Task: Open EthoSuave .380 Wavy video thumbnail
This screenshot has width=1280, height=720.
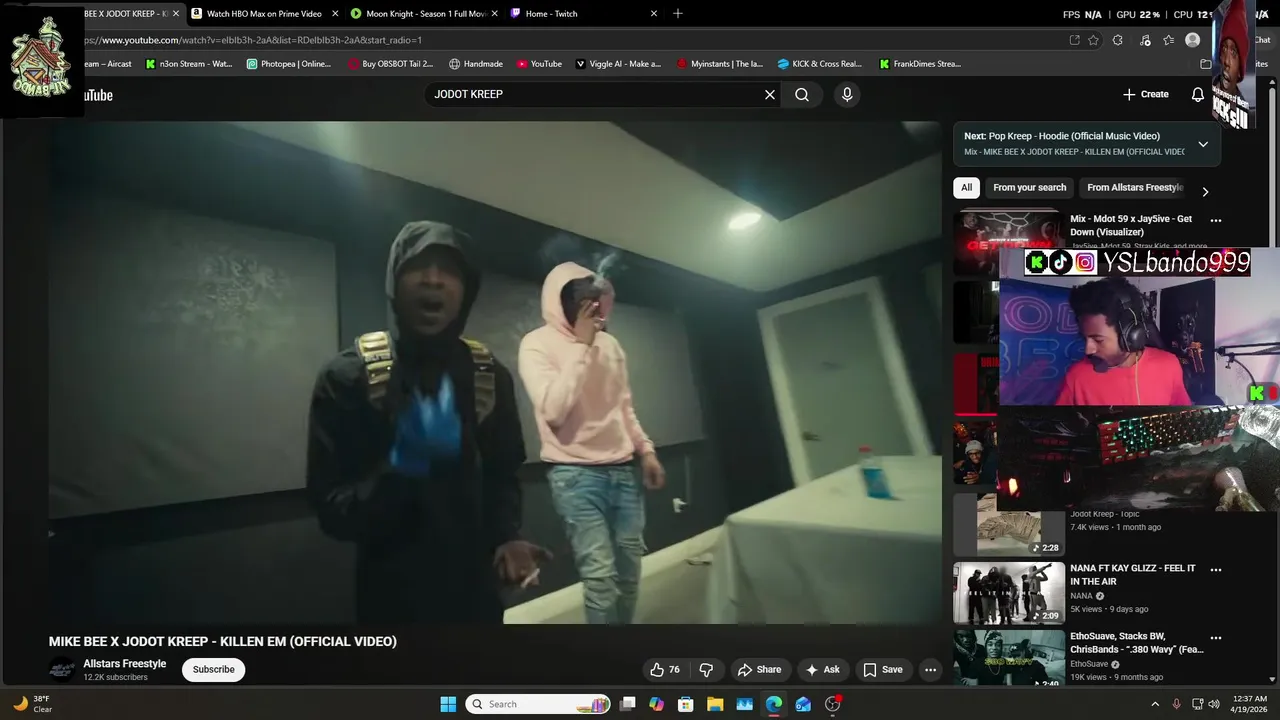Action: click(x=1009, y=657)
